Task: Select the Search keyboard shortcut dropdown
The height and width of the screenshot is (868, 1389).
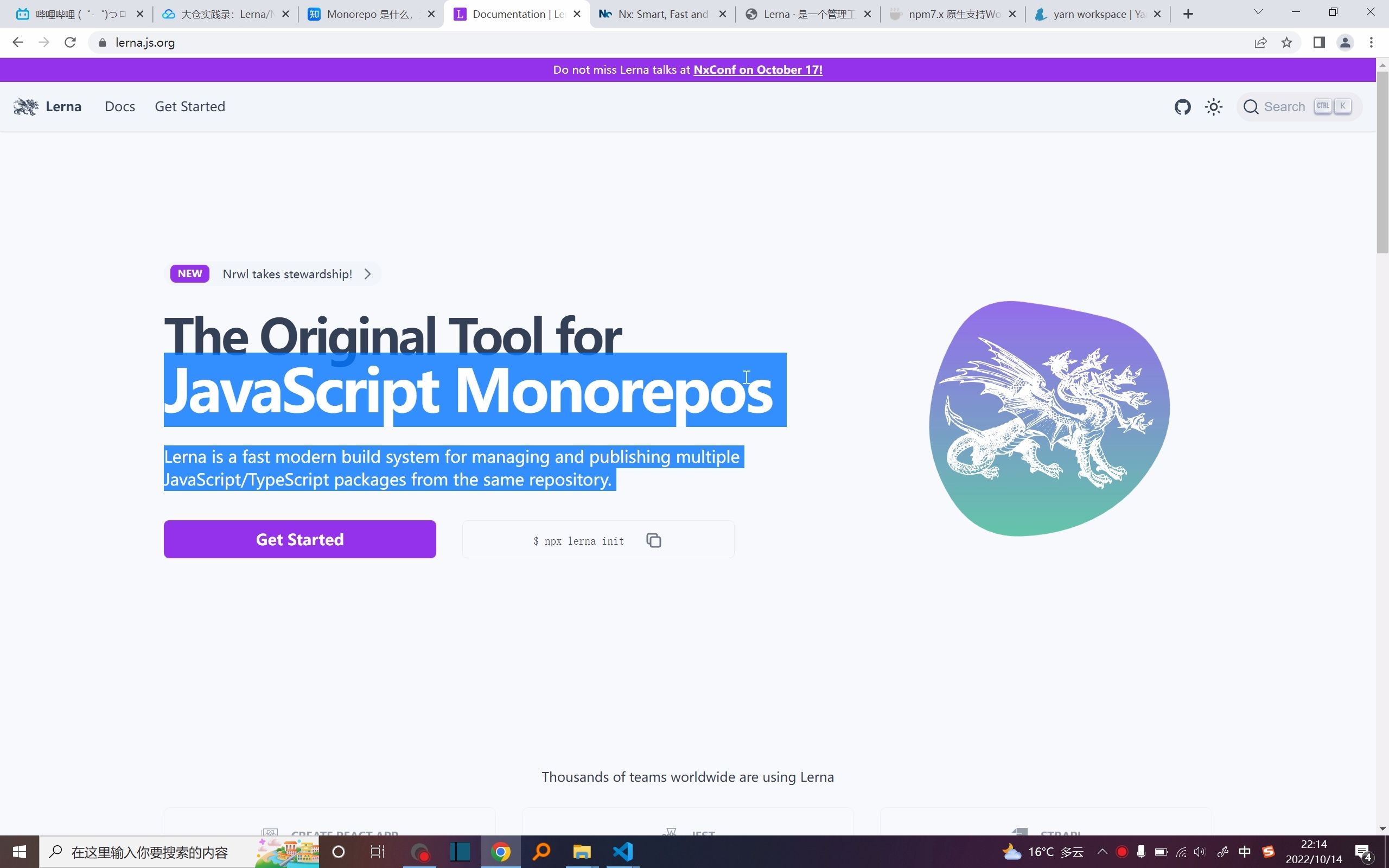Action: tap(1336, 107)
